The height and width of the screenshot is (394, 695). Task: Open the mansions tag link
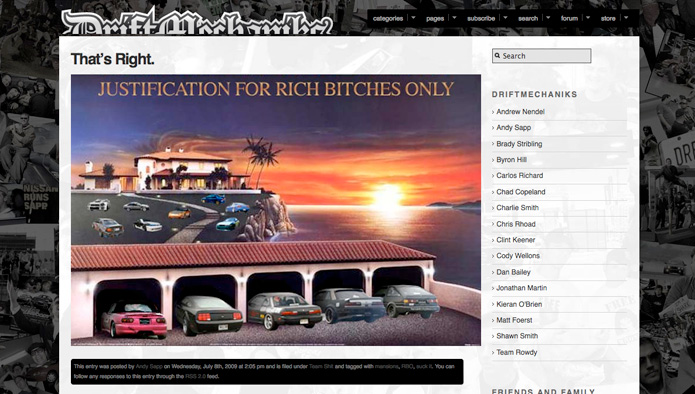(x=387, y=367)
